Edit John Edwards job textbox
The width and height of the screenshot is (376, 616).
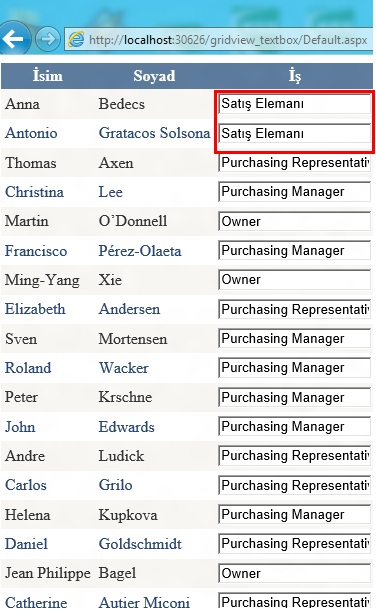[294, 427]
